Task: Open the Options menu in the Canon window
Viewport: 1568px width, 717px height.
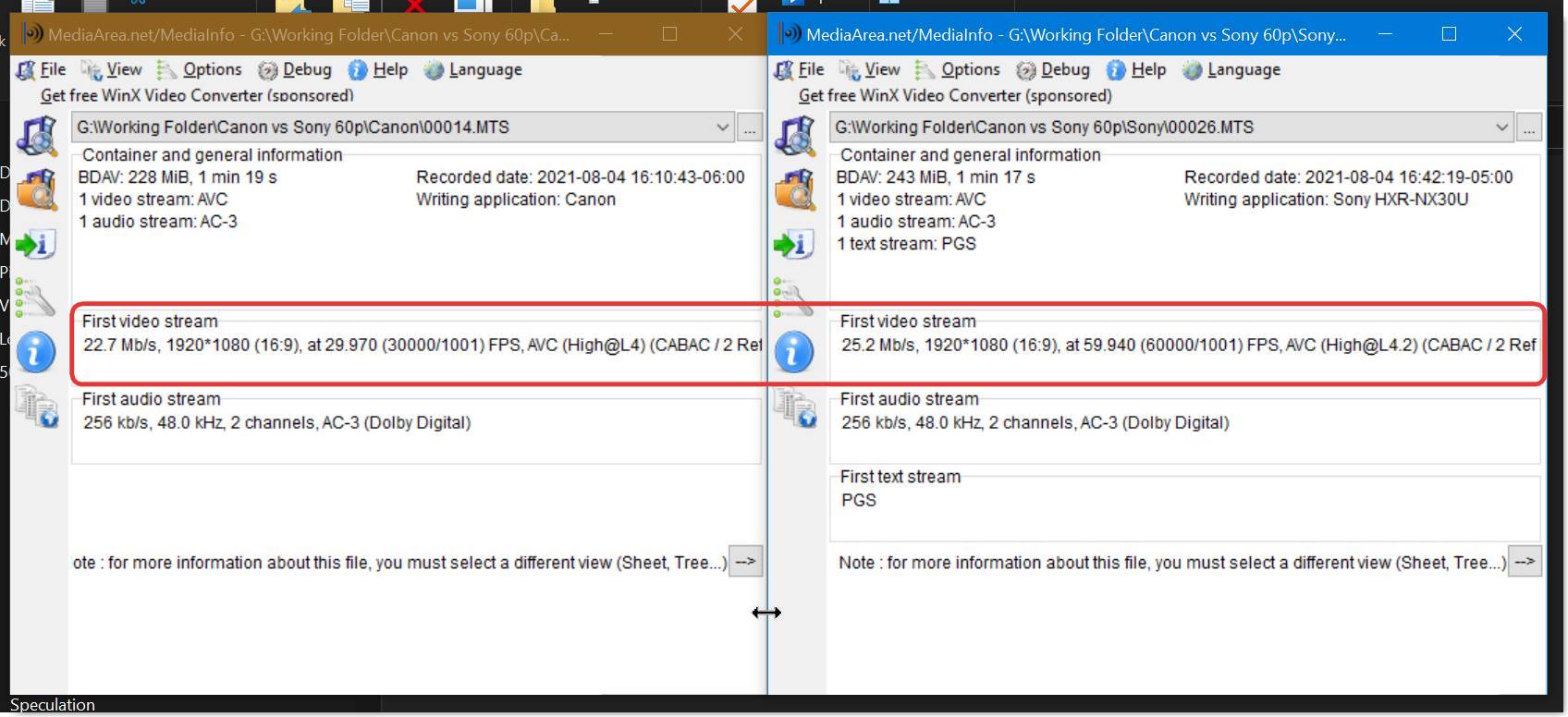Action: tap(200, 69)
